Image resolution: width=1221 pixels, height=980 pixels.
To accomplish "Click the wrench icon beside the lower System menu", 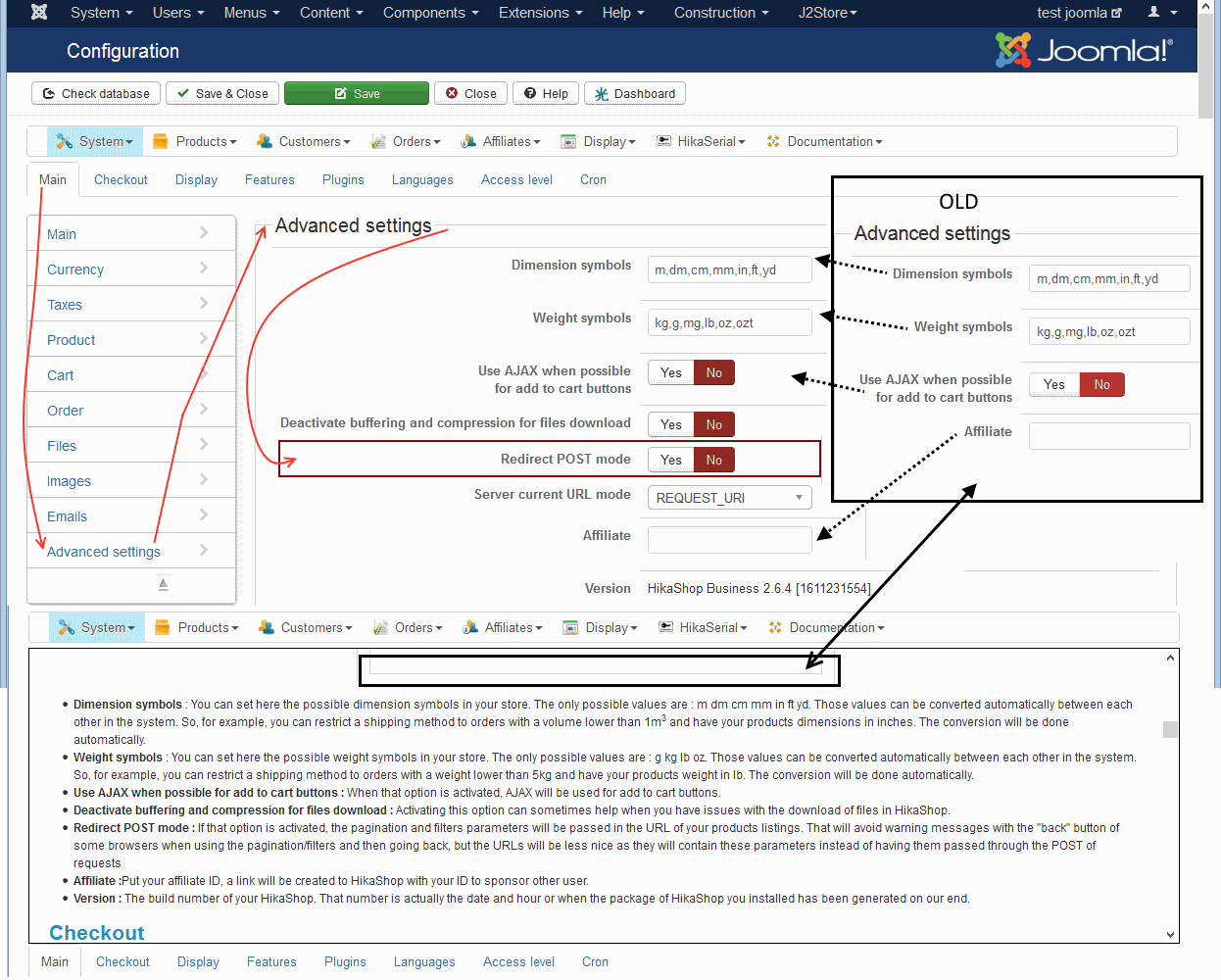I will (67, 627).
